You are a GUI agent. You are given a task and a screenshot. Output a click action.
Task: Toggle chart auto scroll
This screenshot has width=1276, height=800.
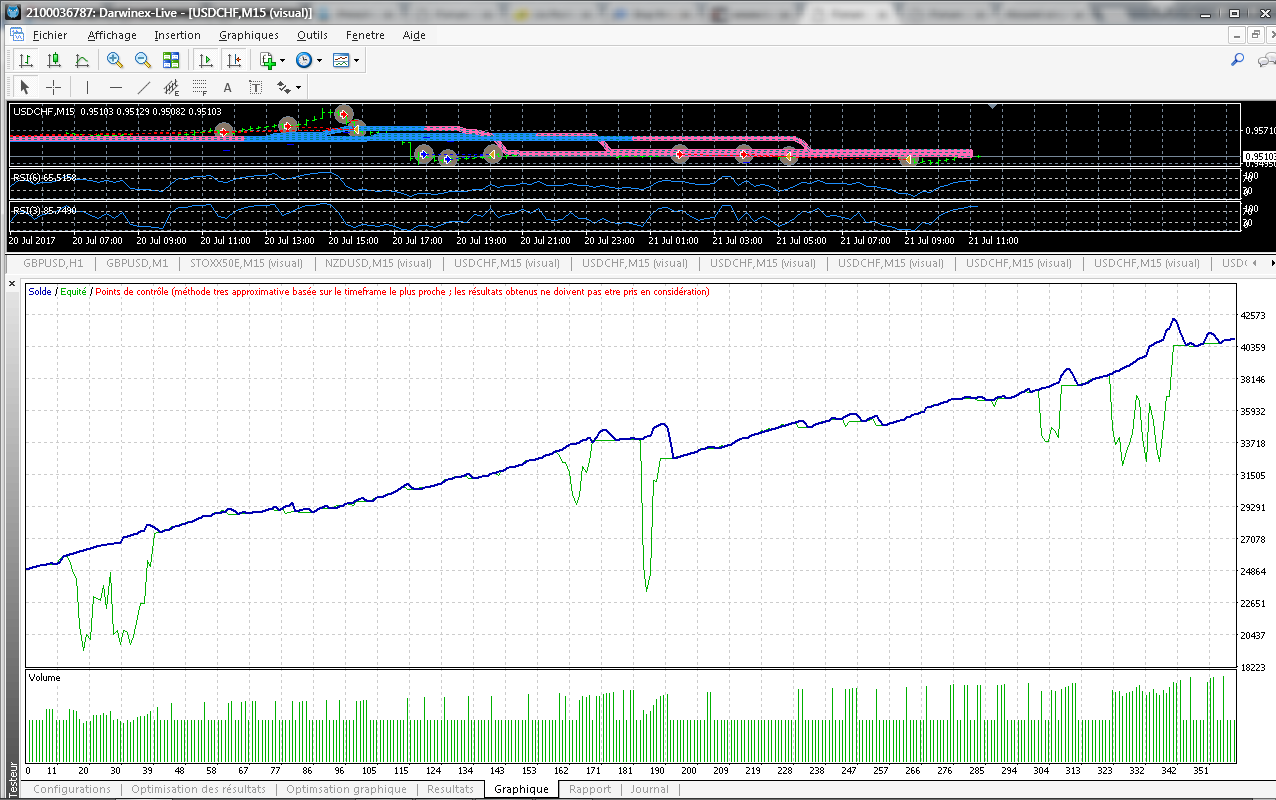(205, 60)
